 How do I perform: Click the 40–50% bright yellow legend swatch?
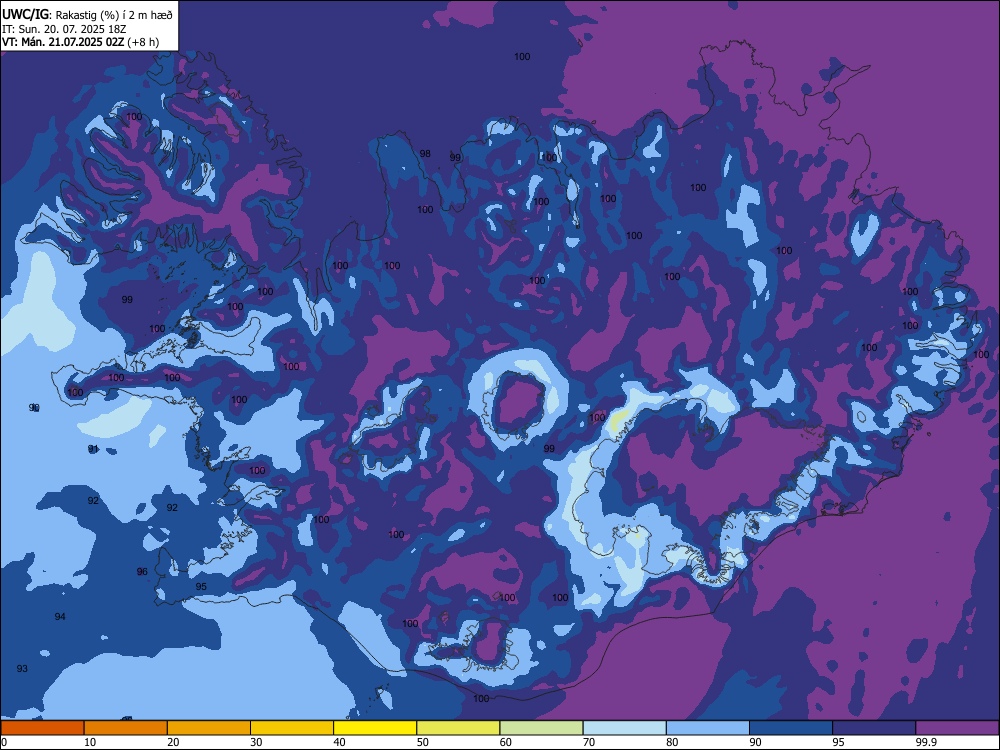point(375,728)
